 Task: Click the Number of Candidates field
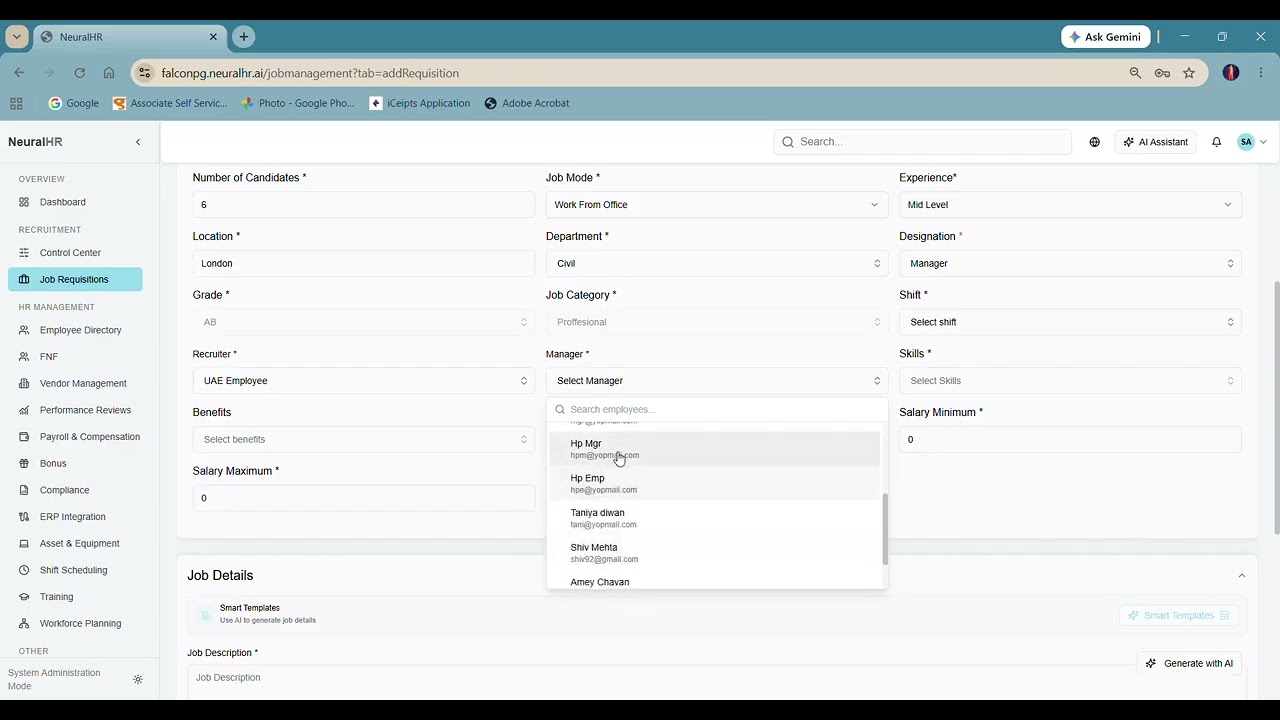point(364,205)
